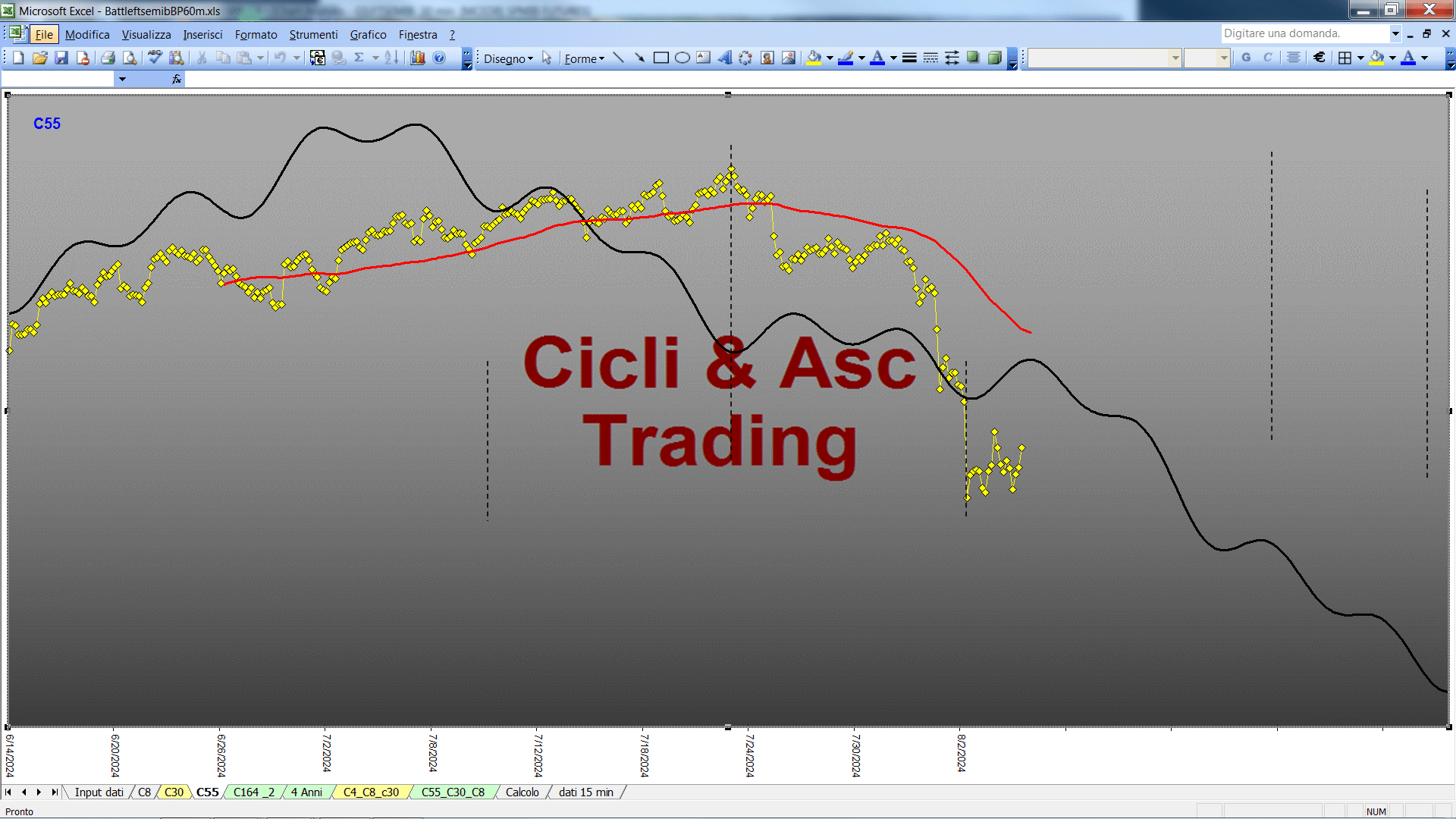
Task: Click the Undo arrow icon
Action: click(281, 58)
